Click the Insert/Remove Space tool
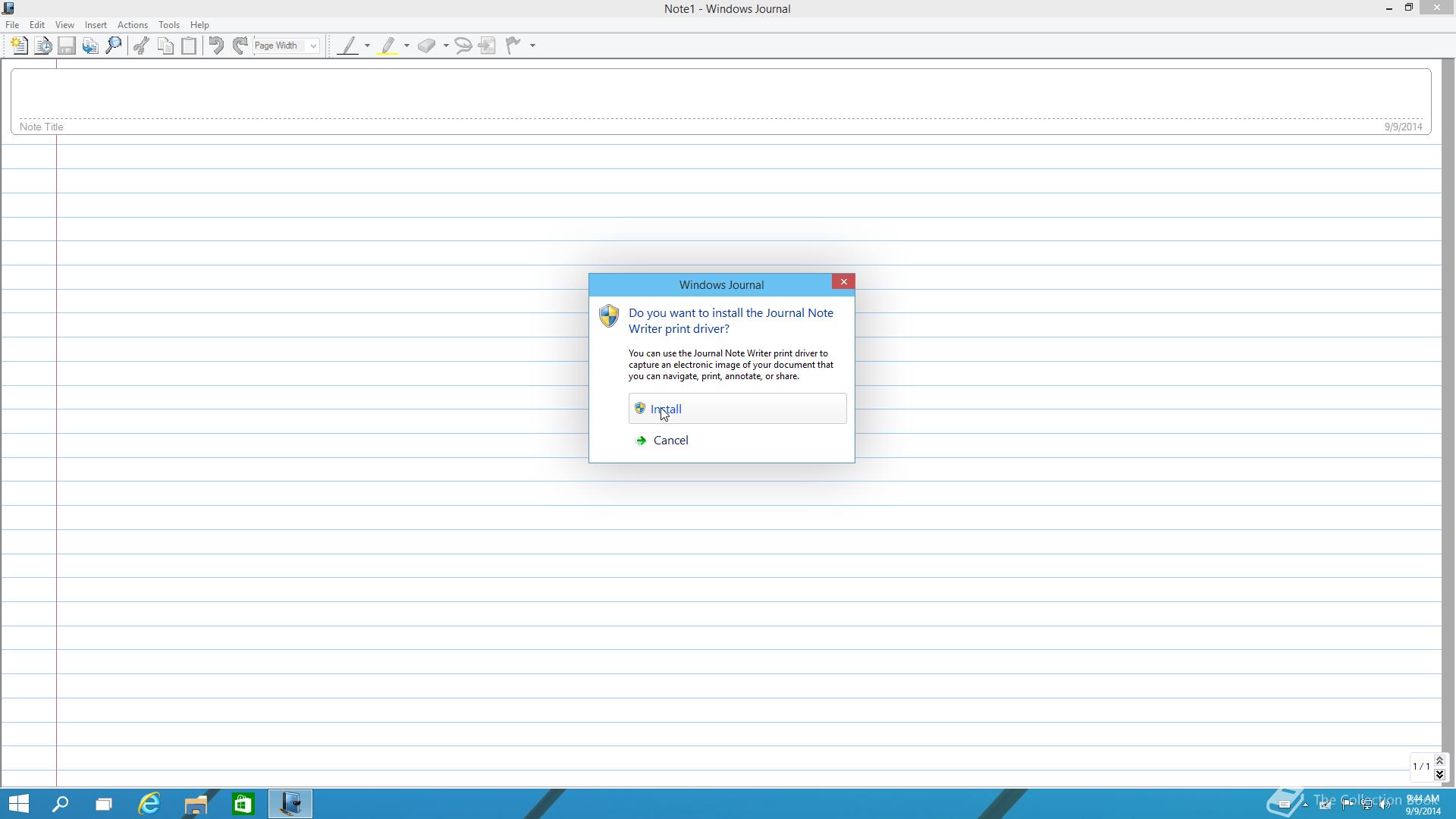The height and width of the screenshot is (819, 1456). [x=488, y=45]
